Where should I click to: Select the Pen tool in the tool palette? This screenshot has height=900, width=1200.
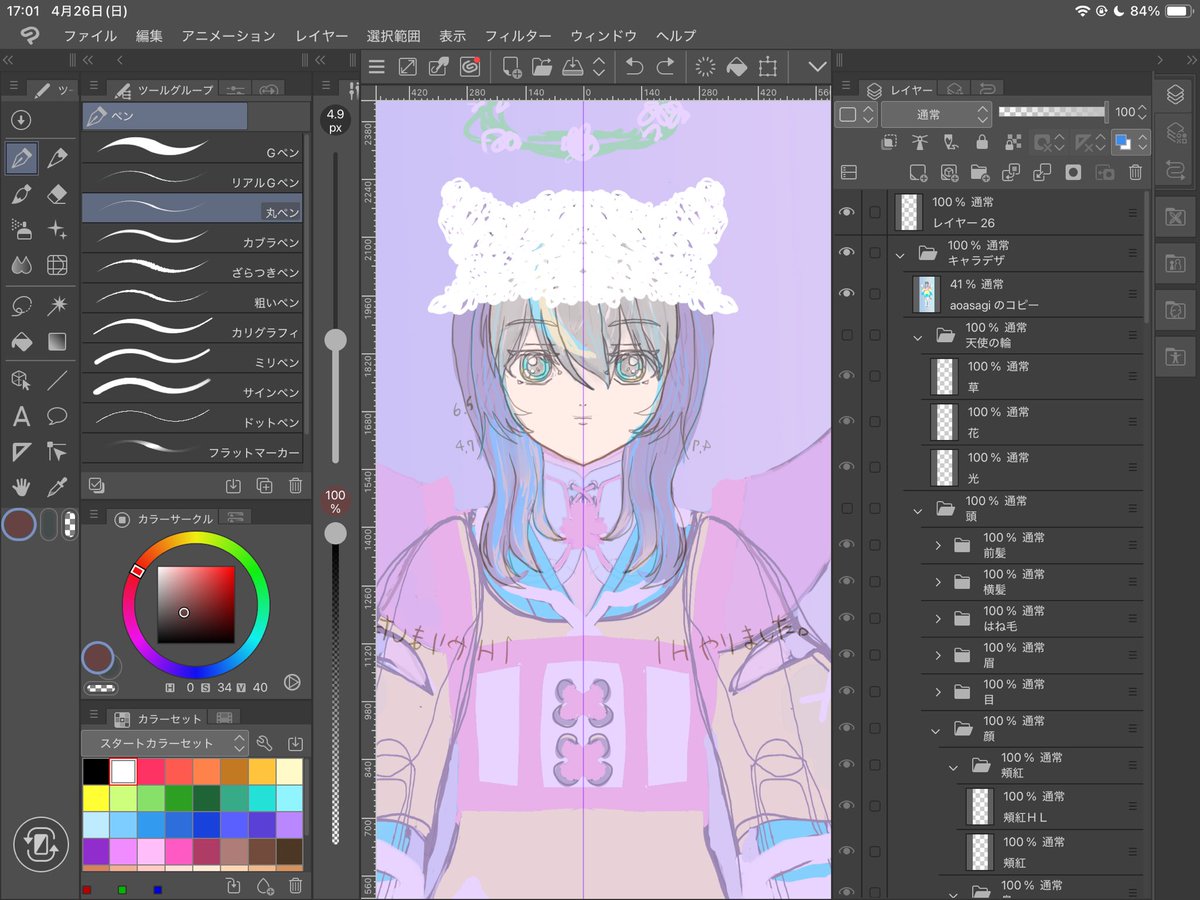pos(21,157)
